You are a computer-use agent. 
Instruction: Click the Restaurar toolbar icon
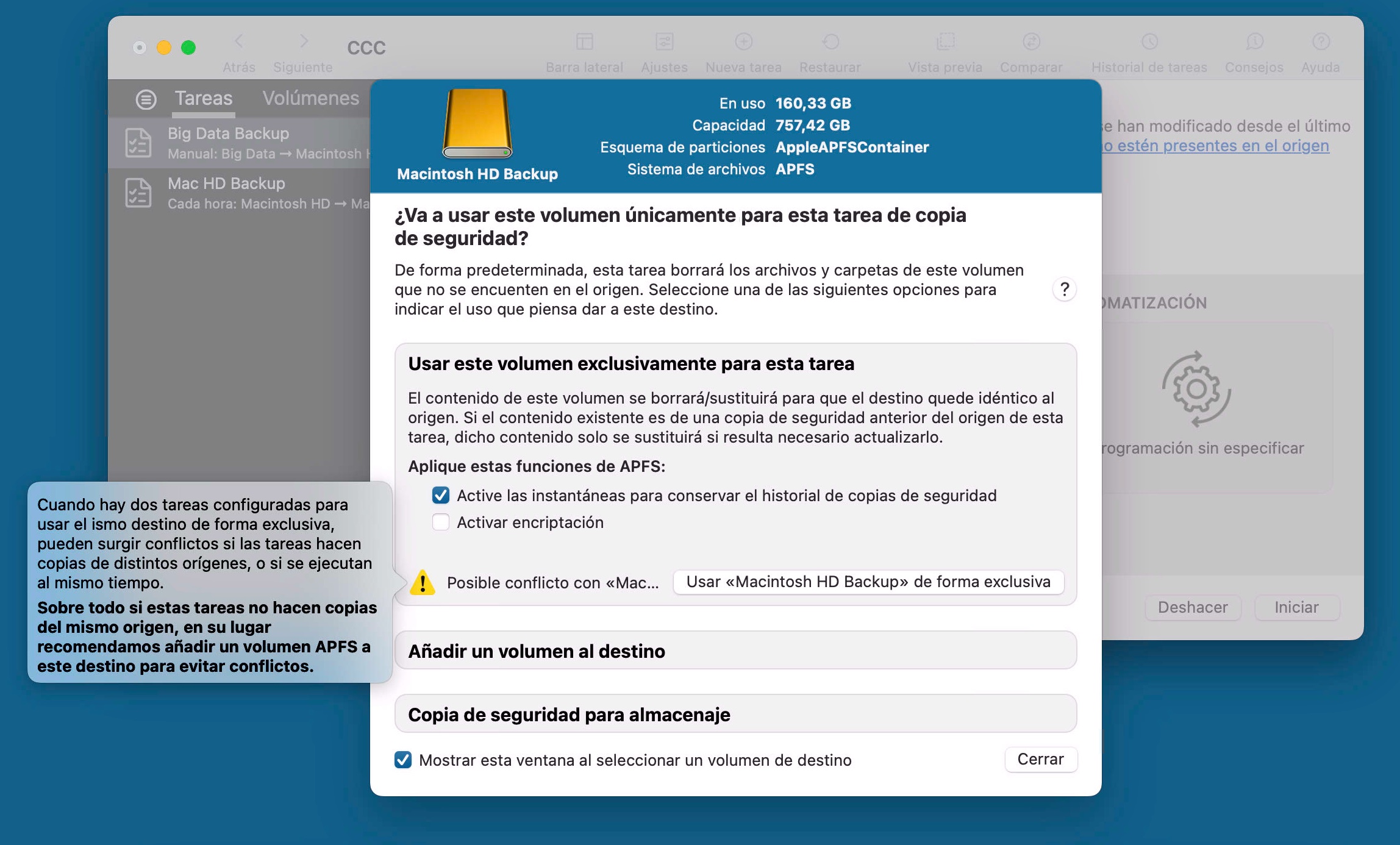point(830,41)
